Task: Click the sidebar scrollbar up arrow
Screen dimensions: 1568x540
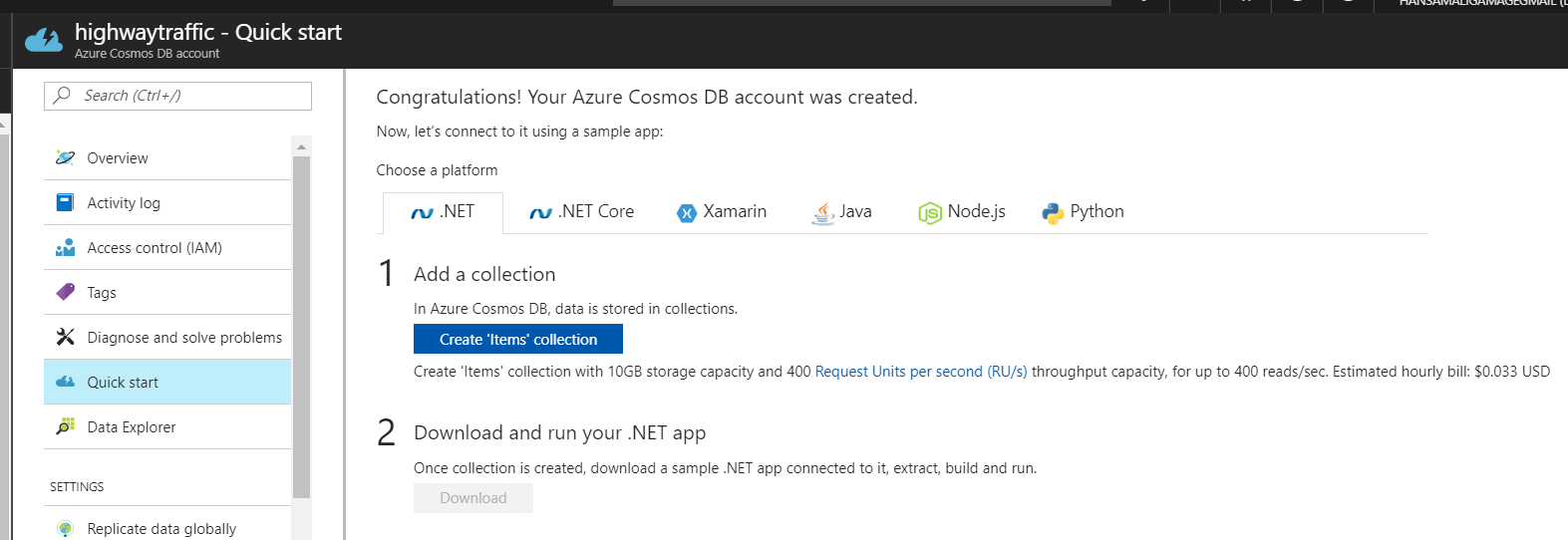Action: (301, 146)
